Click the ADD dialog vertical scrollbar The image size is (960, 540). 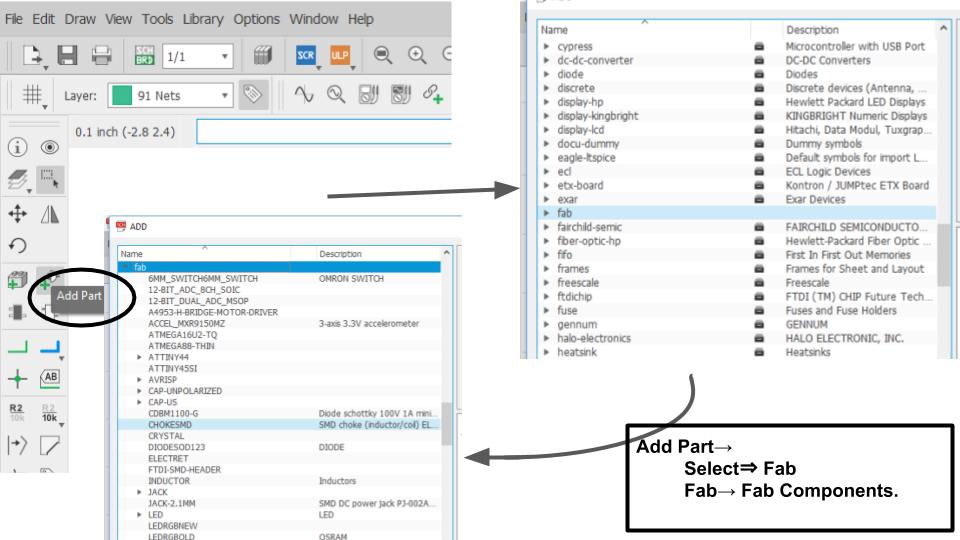click(446, 422)
